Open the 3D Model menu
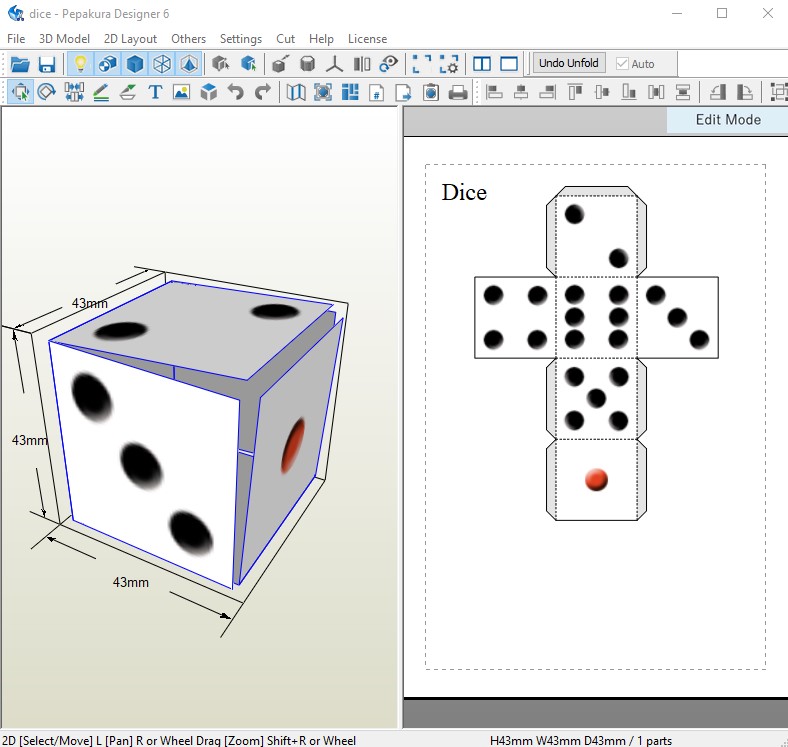 click(64, 39)
